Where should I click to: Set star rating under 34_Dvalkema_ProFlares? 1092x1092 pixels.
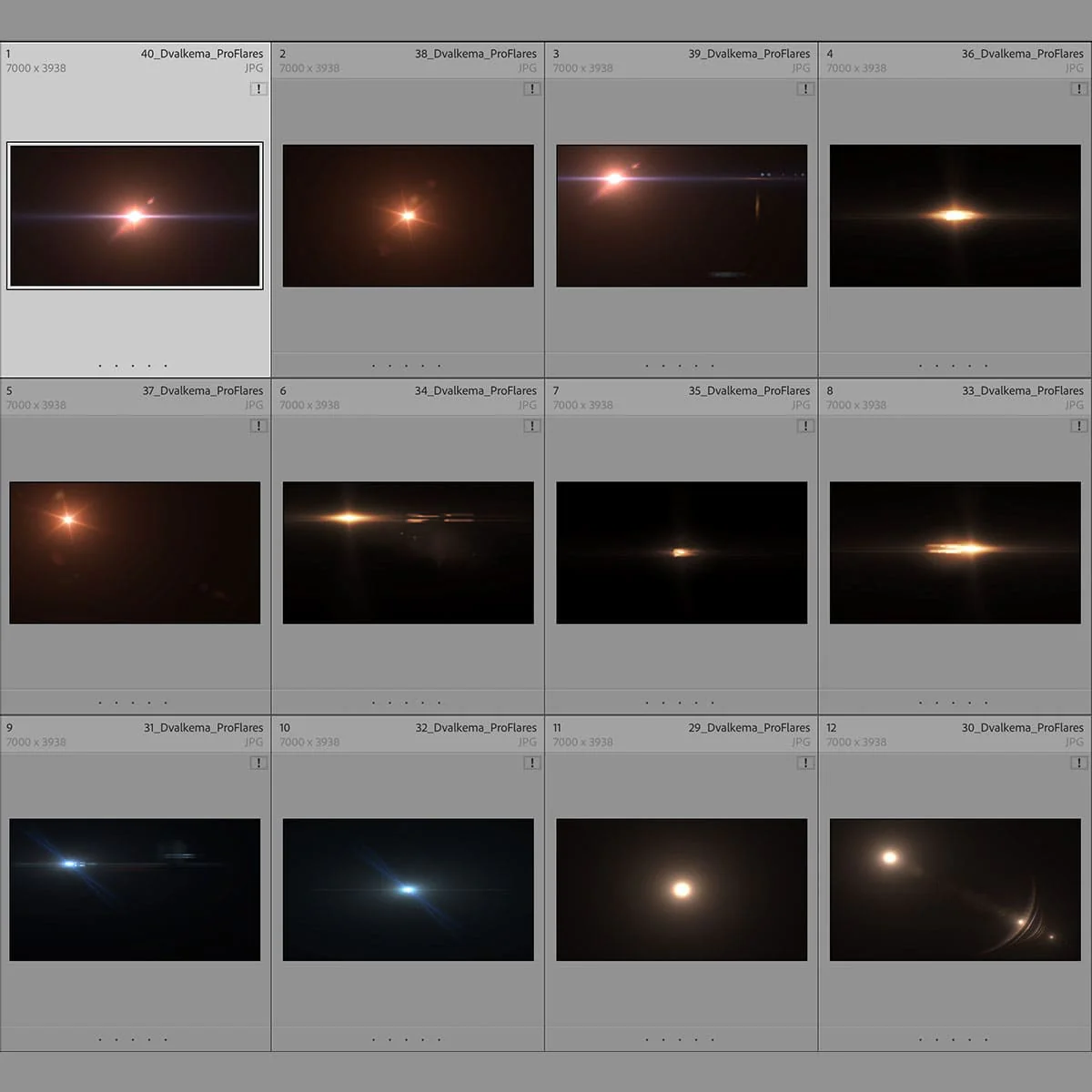click(406, 703)
